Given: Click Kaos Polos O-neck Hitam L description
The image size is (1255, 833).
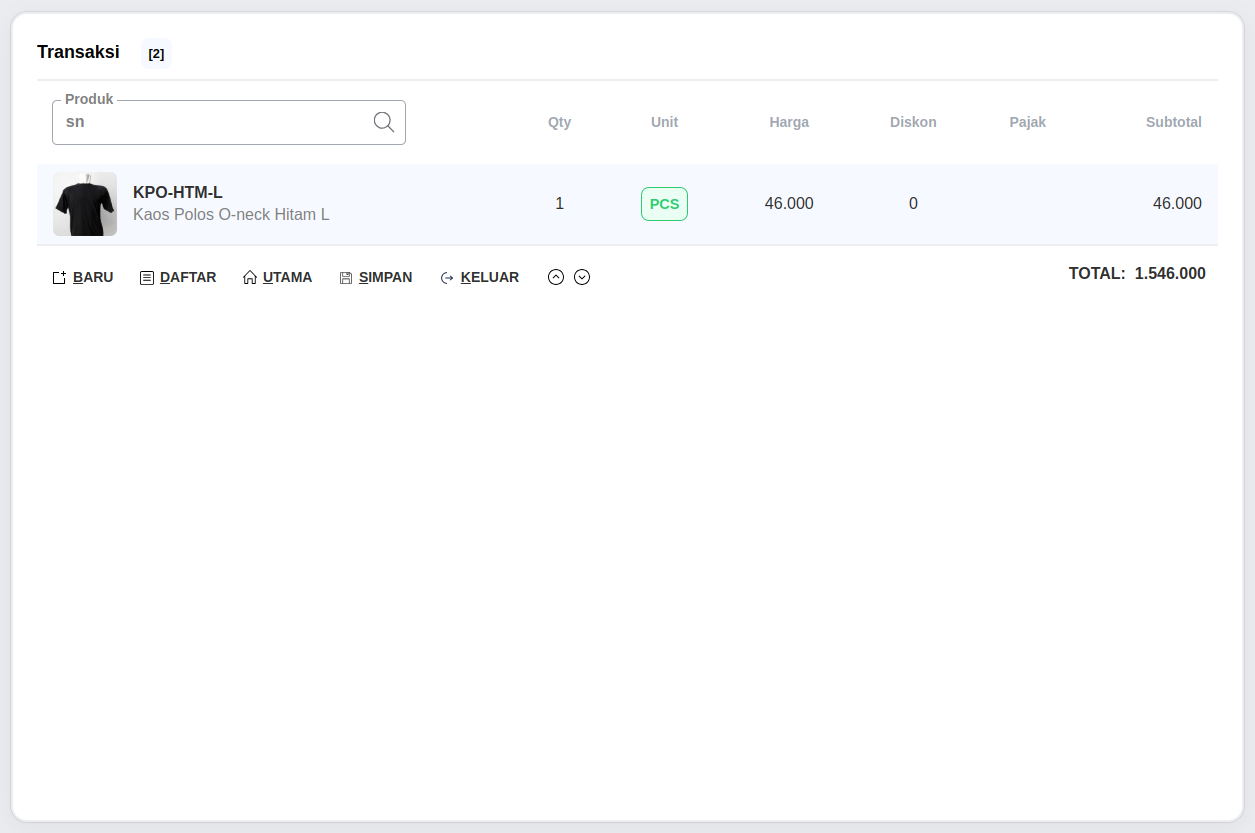Looking at the screenshot, I should tap(231, 215).
